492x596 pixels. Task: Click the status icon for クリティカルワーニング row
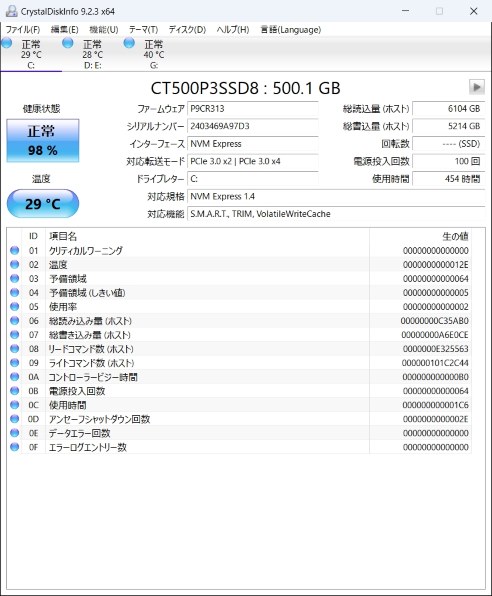click(x=14, y=250)
